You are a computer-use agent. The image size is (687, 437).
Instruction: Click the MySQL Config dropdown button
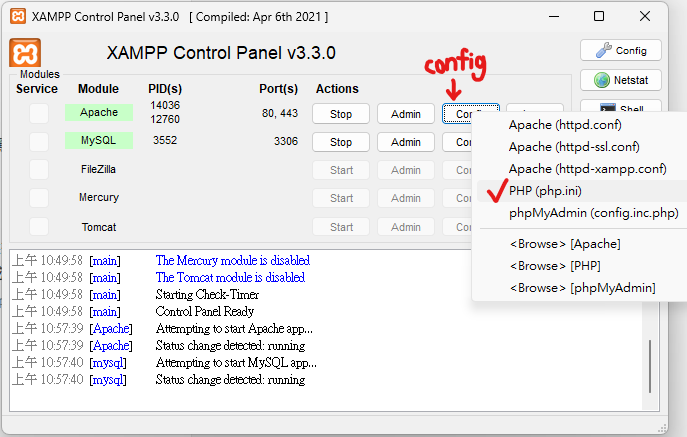point(457,142)
